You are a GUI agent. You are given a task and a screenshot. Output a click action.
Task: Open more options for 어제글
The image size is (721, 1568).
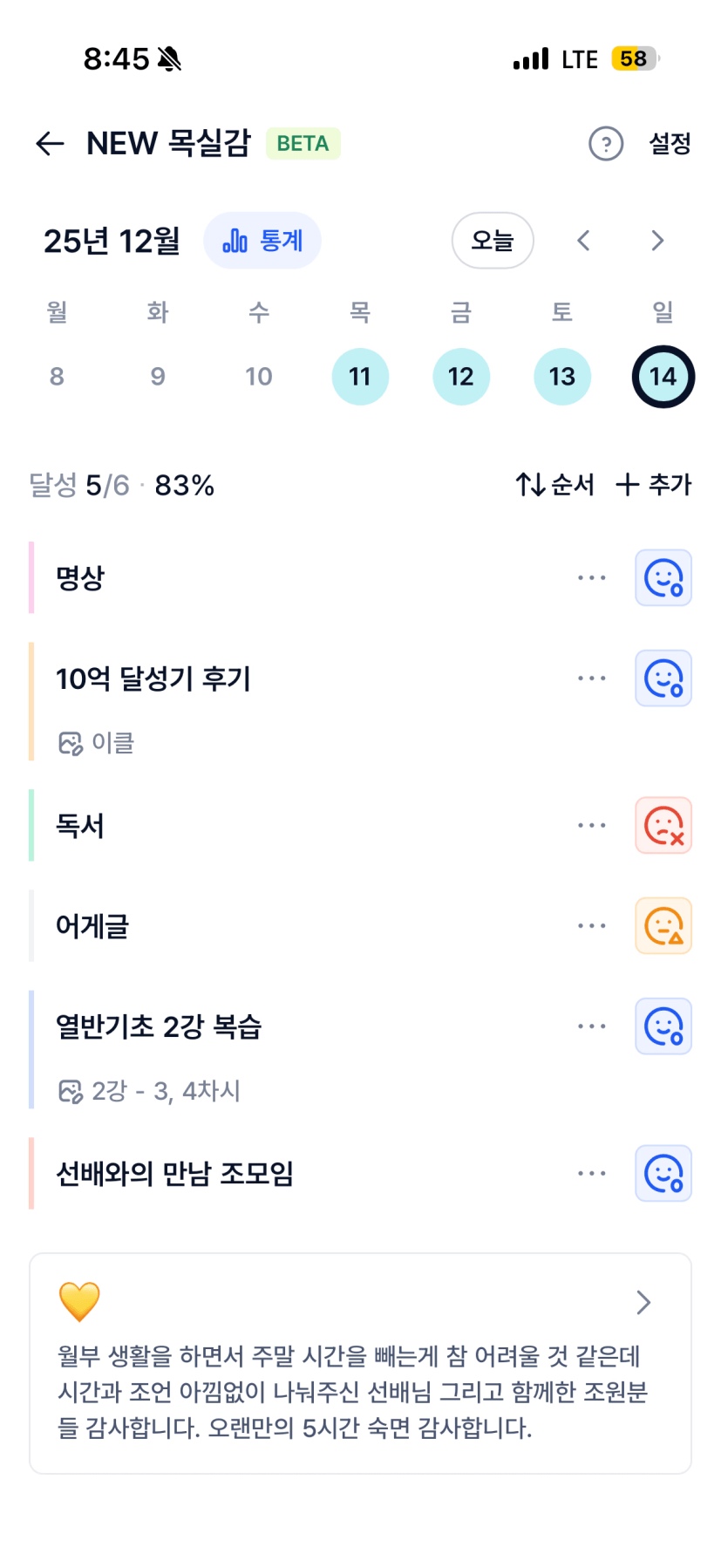click(591, 925)
